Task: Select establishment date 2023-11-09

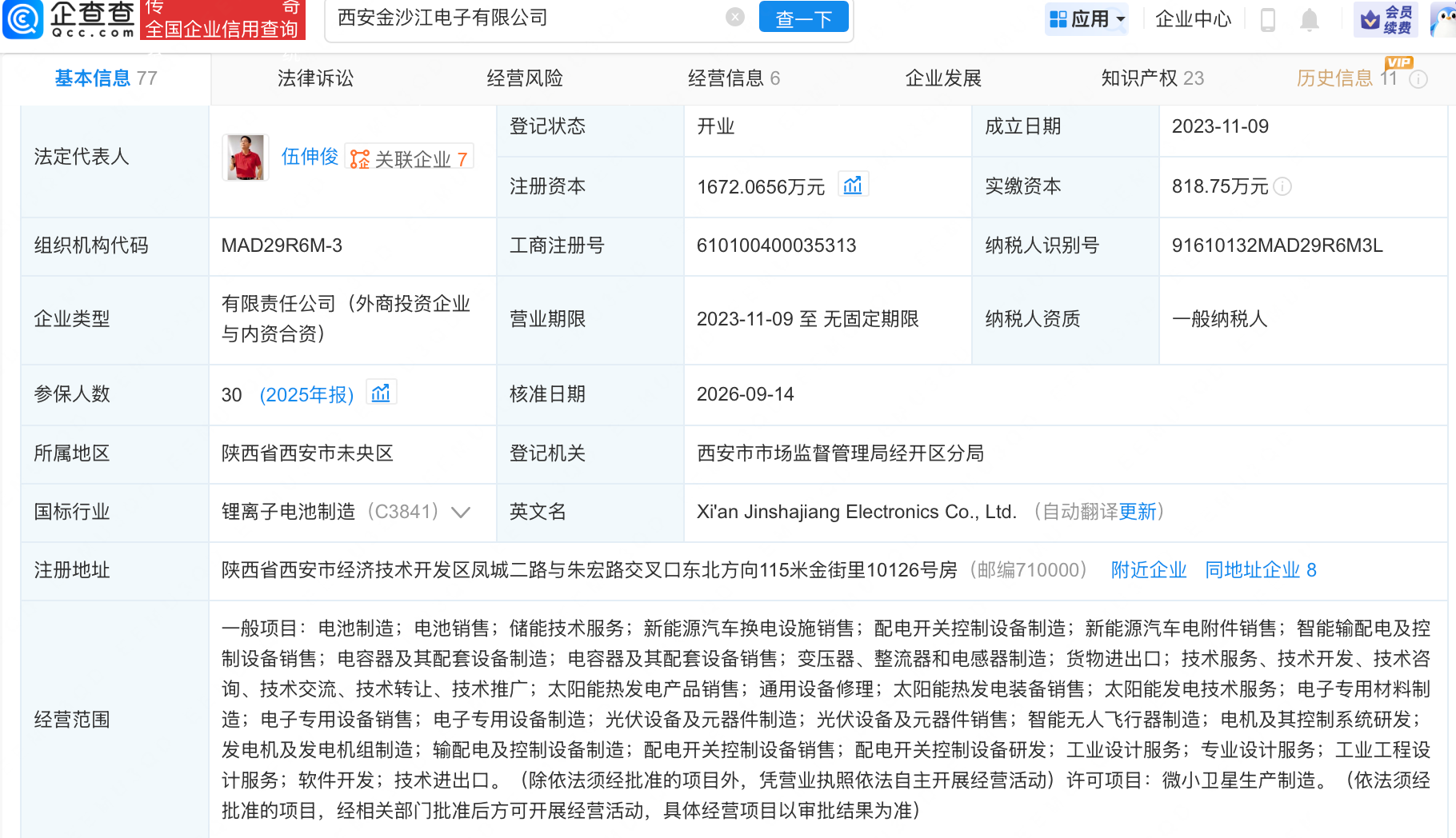Action: pos(1220,126)
